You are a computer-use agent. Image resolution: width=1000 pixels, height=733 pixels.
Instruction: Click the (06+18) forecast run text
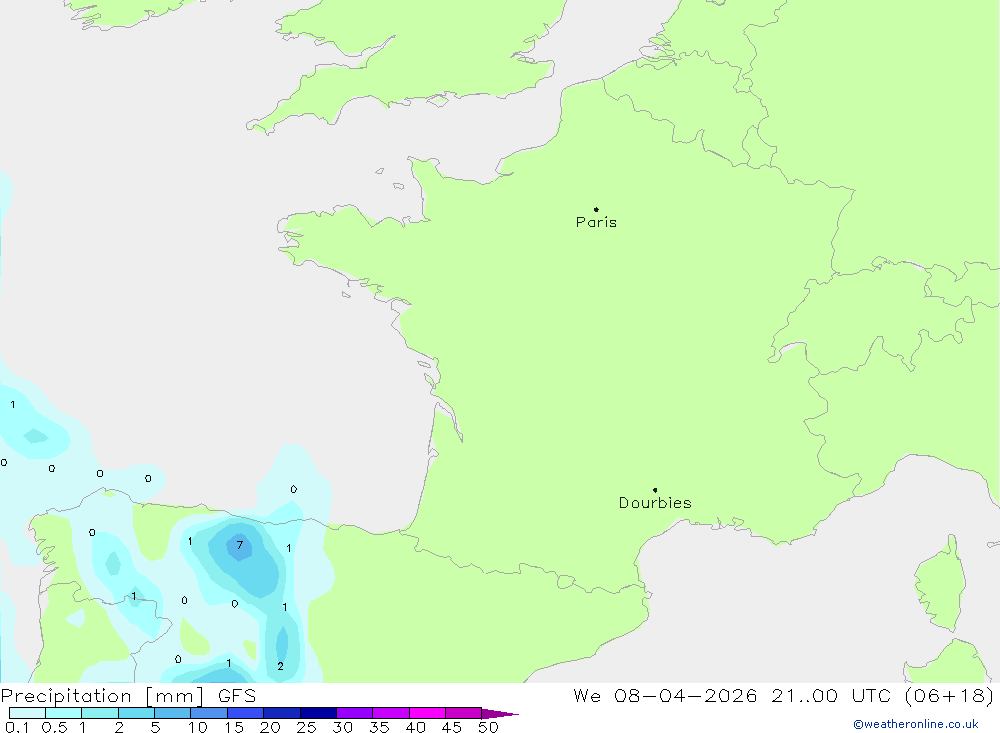pos(949,696)
